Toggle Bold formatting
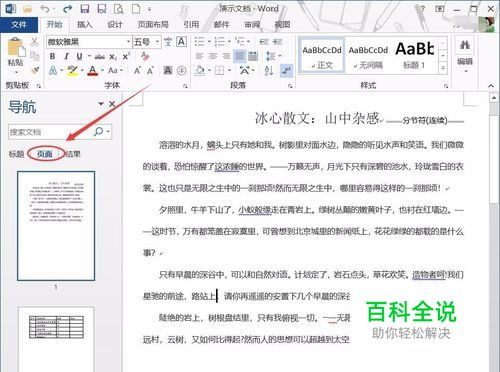Viewport: 500px width, 372px height. 52,56
